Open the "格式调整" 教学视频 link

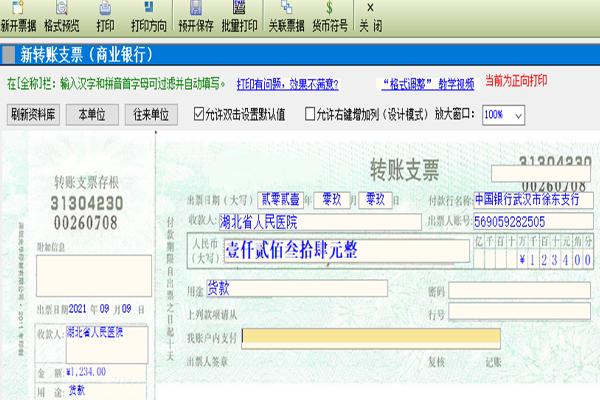point(428,84)
